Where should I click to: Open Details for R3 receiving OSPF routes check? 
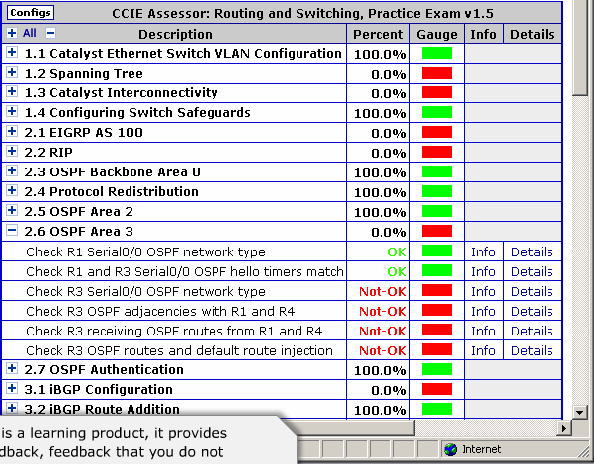click(x=532, y=331)
